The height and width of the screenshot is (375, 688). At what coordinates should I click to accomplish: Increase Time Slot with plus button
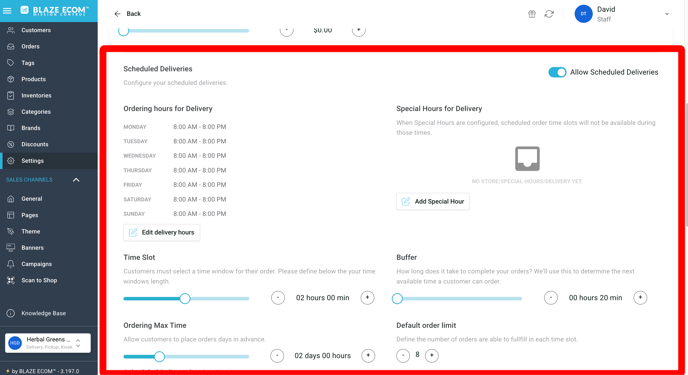coord(367,298)
